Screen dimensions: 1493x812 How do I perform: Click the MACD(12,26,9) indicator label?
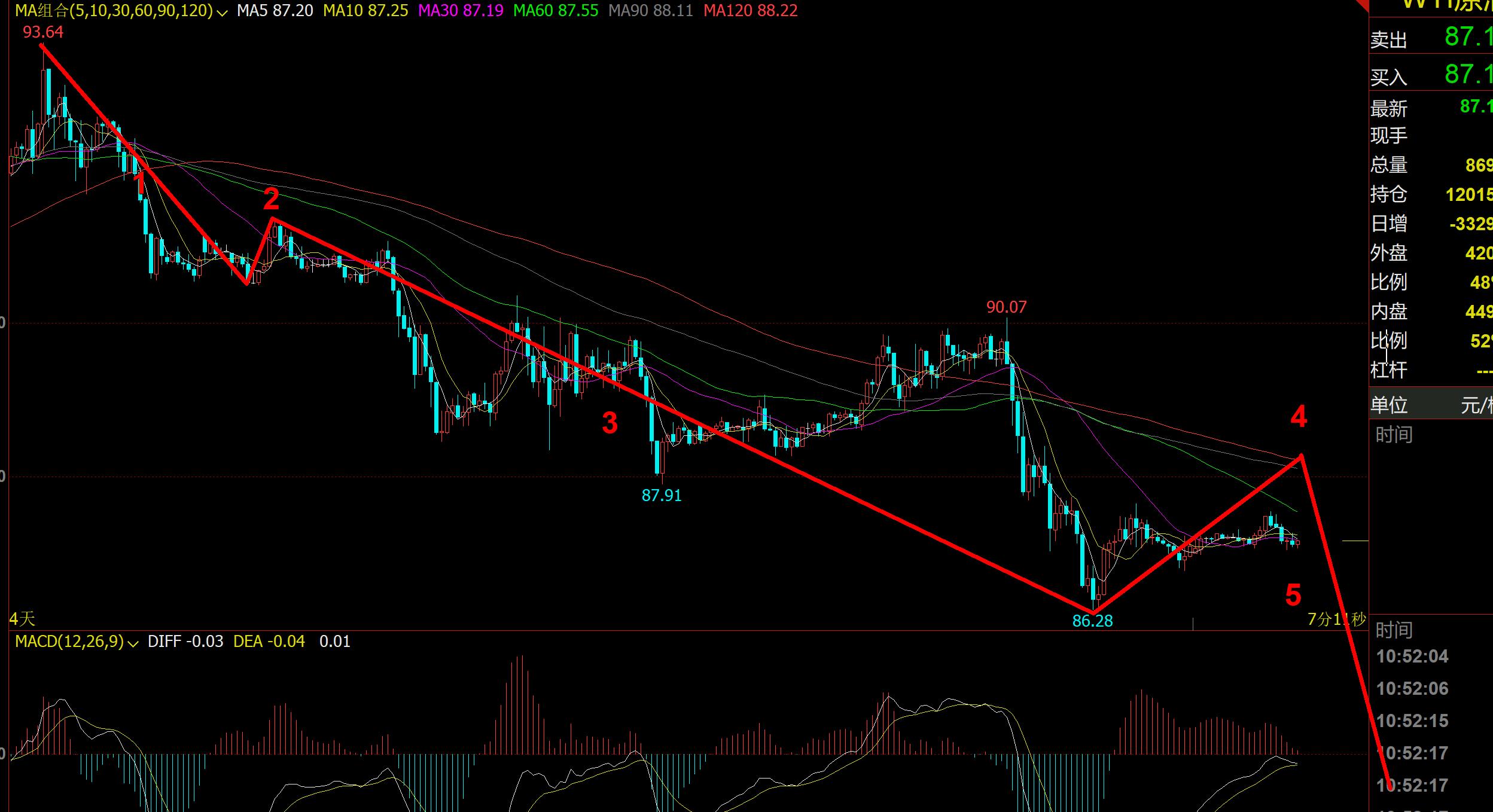(x=69, y=642)
